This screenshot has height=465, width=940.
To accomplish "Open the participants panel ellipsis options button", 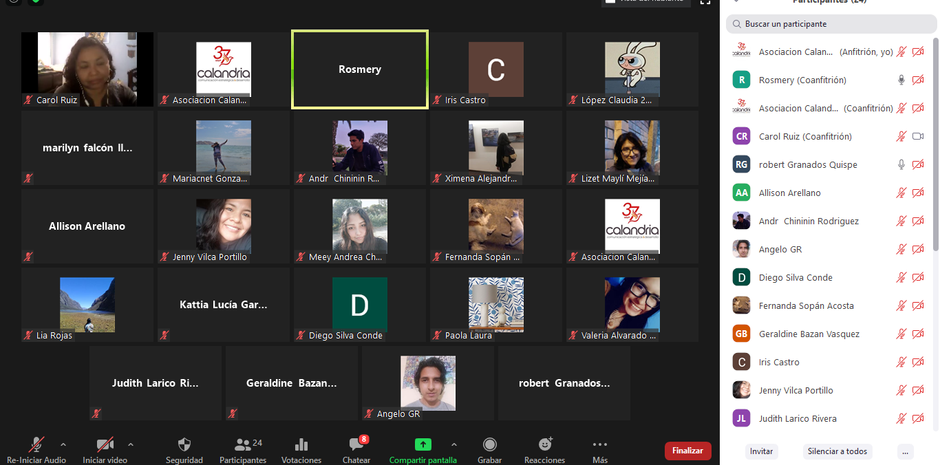I will tap(906, 451).
